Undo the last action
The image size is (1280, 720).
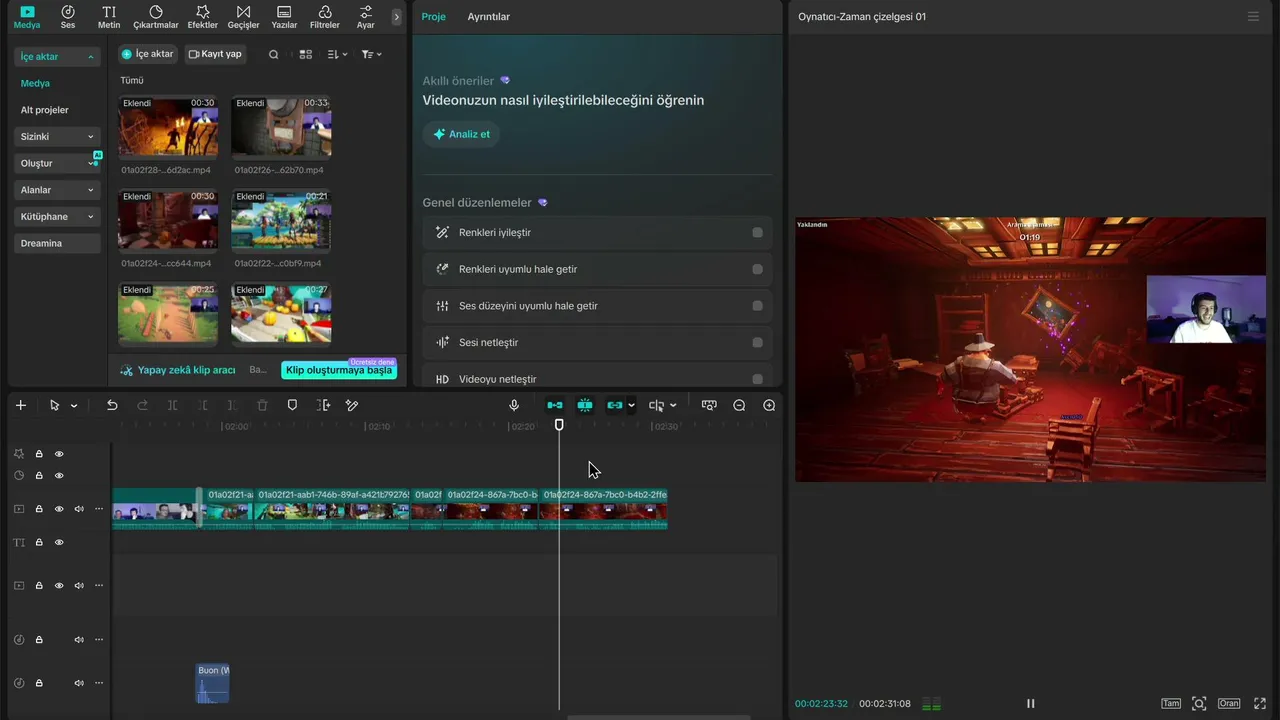112,405
